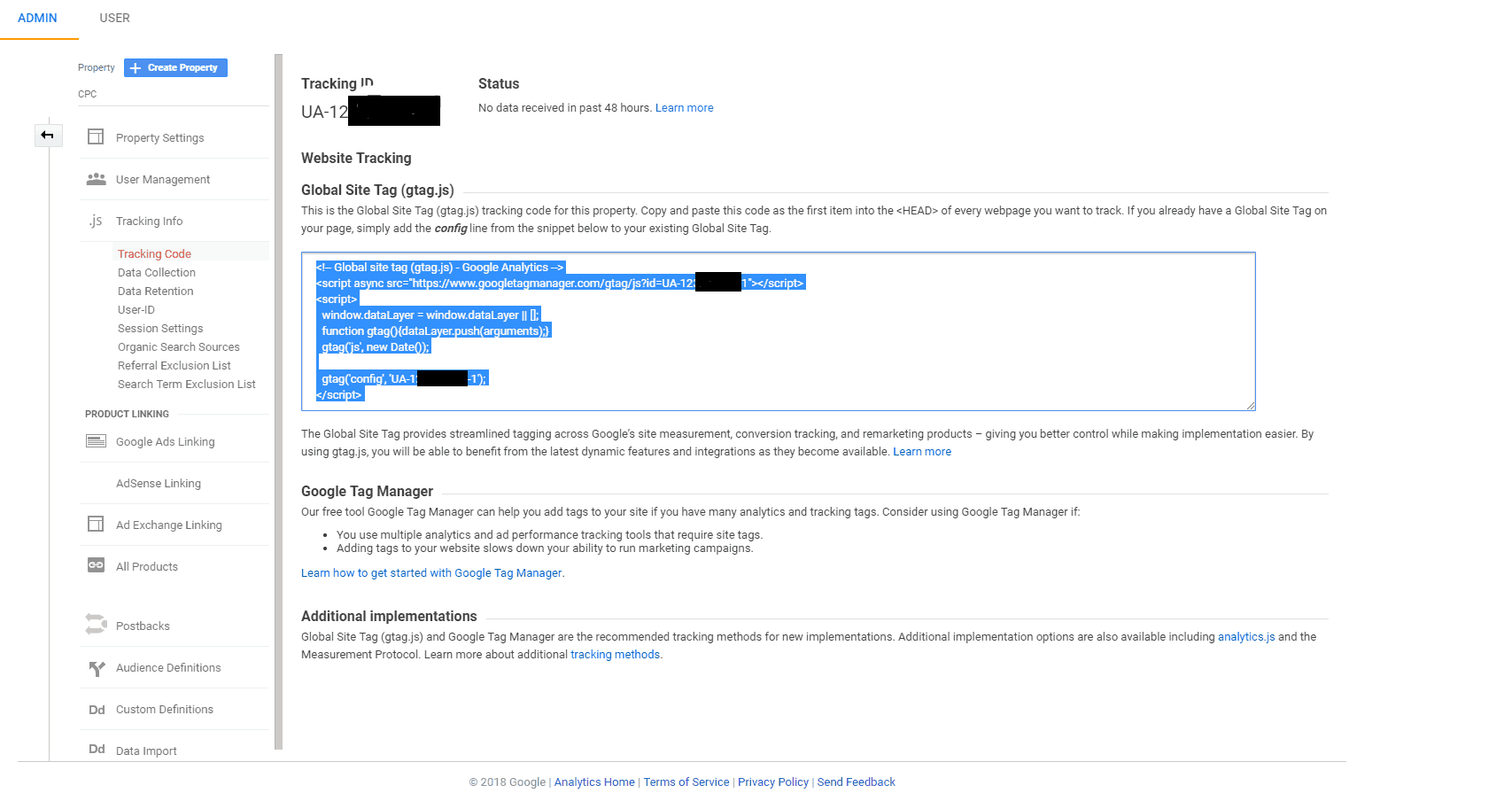Click Send Feedback footer link

pos(856,782)
